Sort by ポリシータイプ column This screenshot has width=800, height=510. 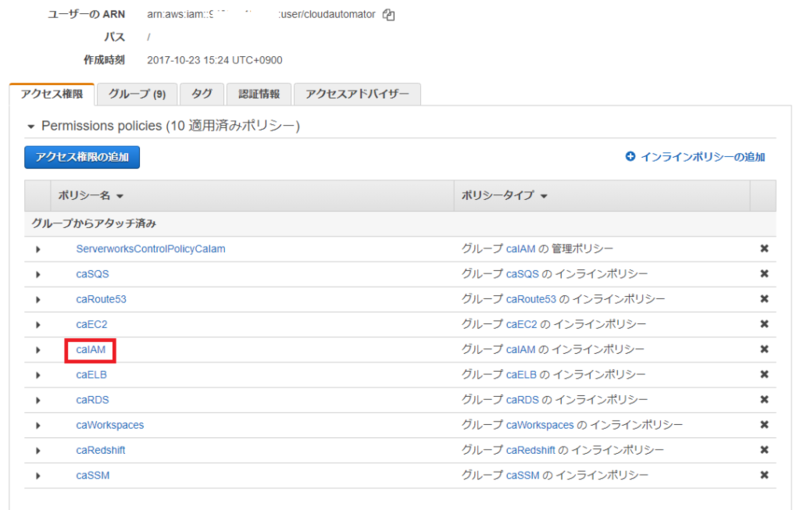tap(504, 196)
